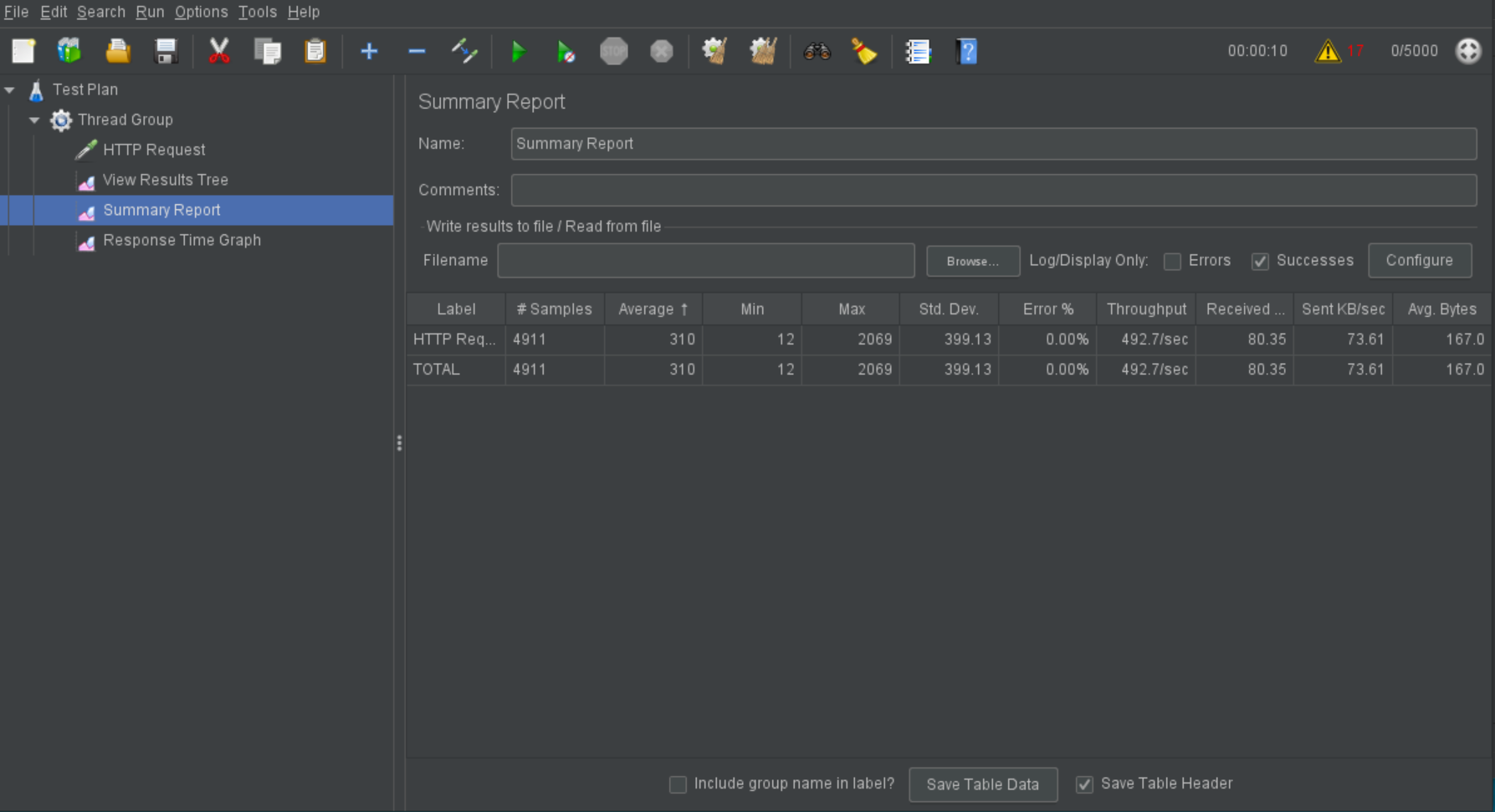Select the Summary Report tree item
The image size is (1495, 812).
click(x=162, y=210)
